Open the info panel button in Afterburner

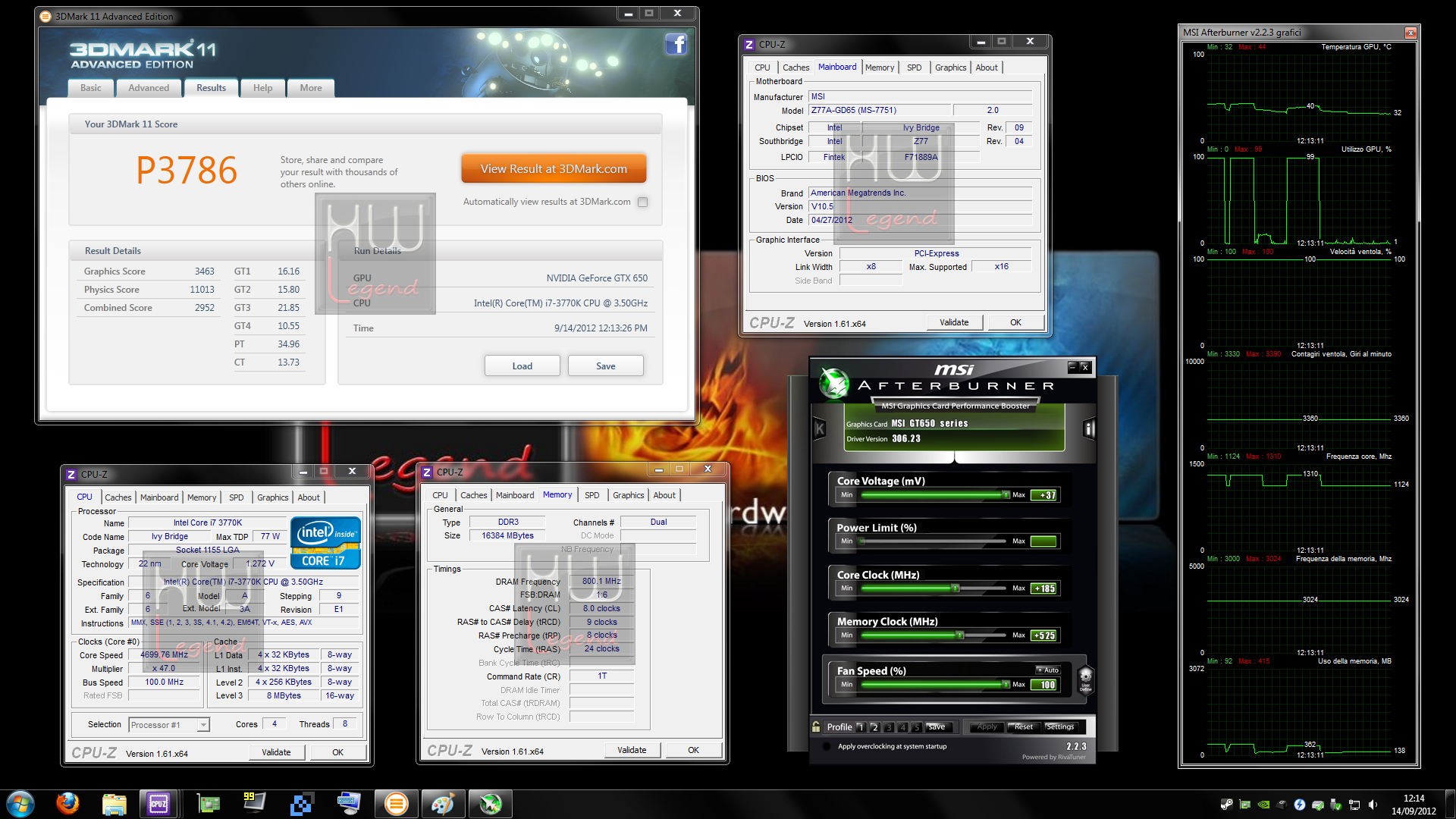pyautogui.click(x=1089, y=428)
